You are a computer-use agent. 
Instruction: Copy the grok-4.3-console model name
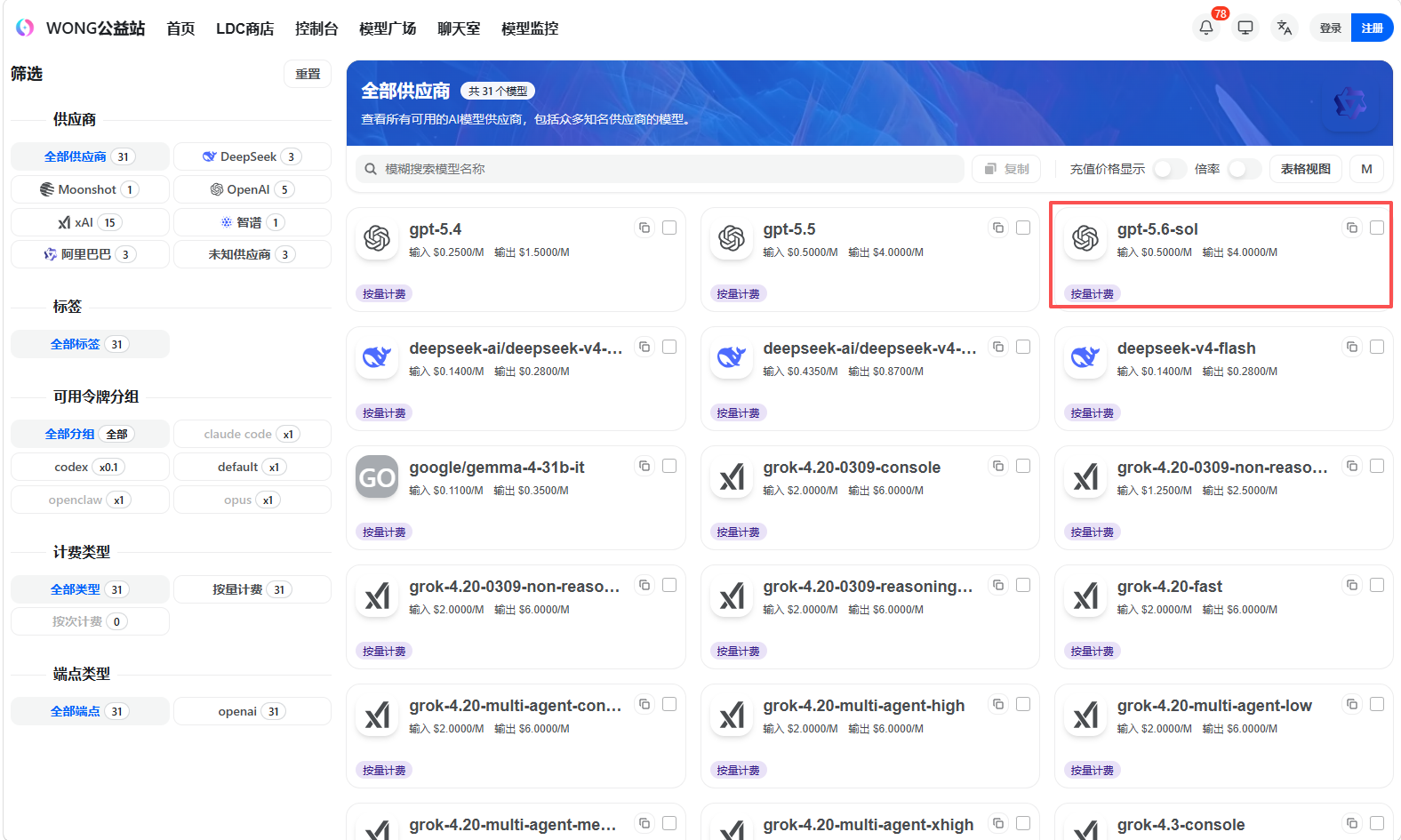coord(1352,823)
